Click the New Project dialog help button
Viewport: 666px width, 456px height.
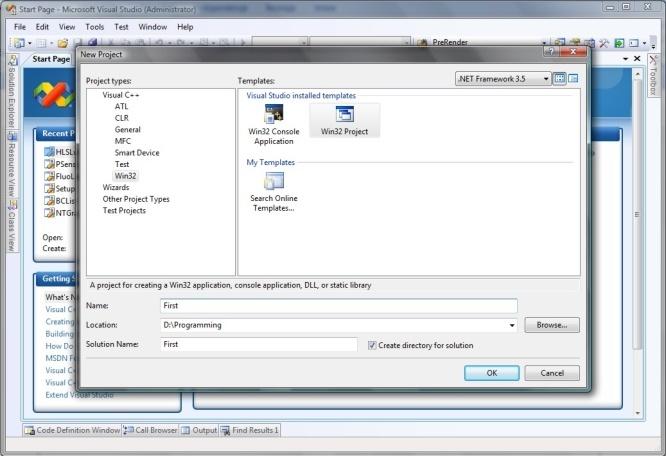coord(551,52)
